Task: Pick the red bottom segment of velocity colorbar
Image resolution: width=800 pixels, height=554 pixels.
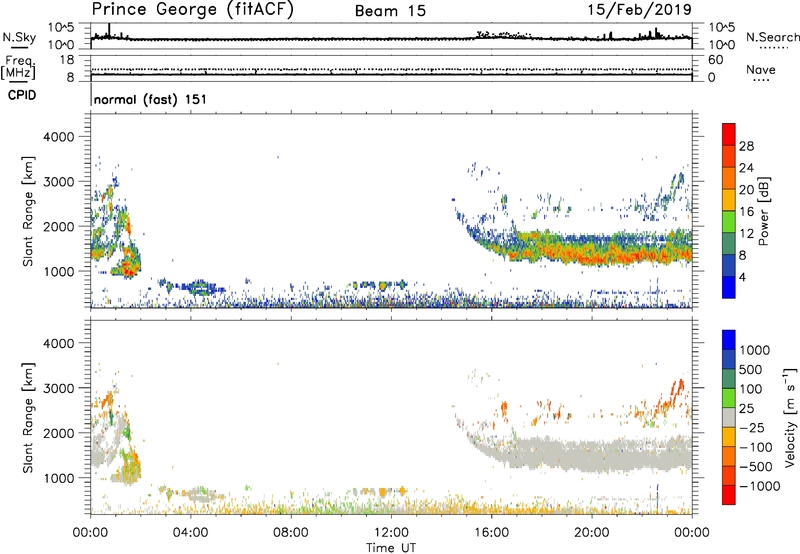Action: (729, 495)
